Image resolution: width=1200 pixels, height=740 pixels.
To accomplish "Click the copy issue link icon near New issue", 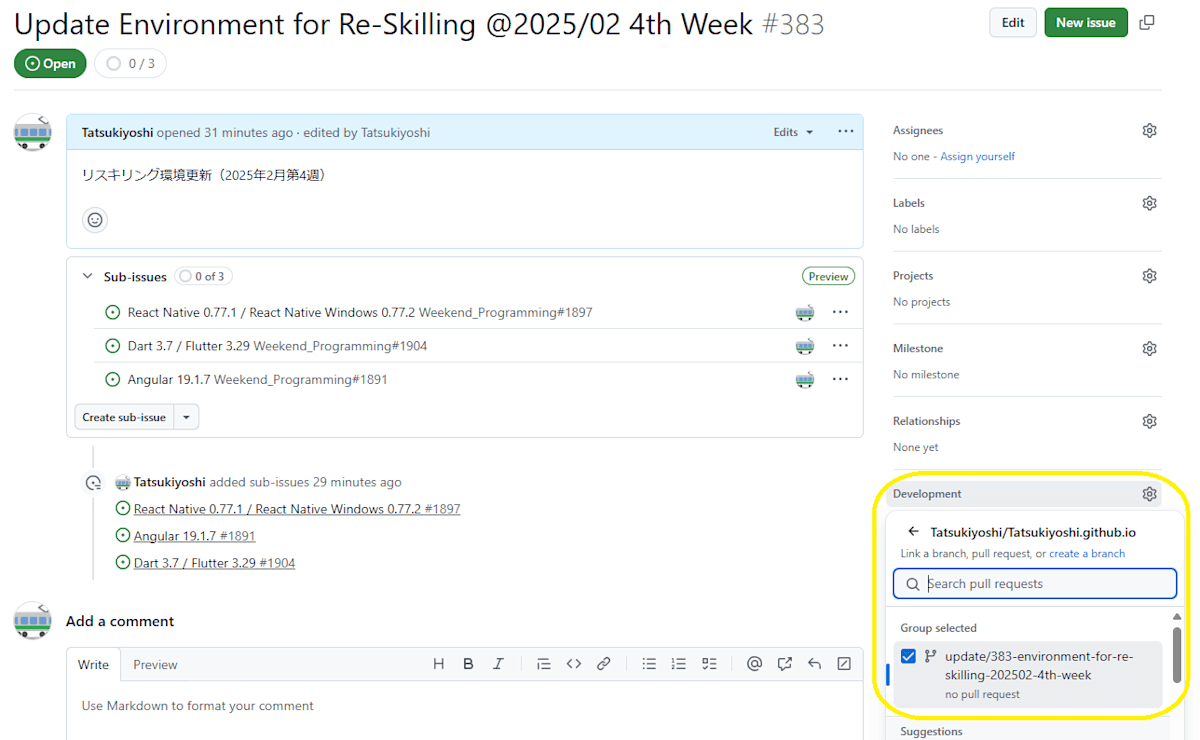I will tap(1146, 21).
